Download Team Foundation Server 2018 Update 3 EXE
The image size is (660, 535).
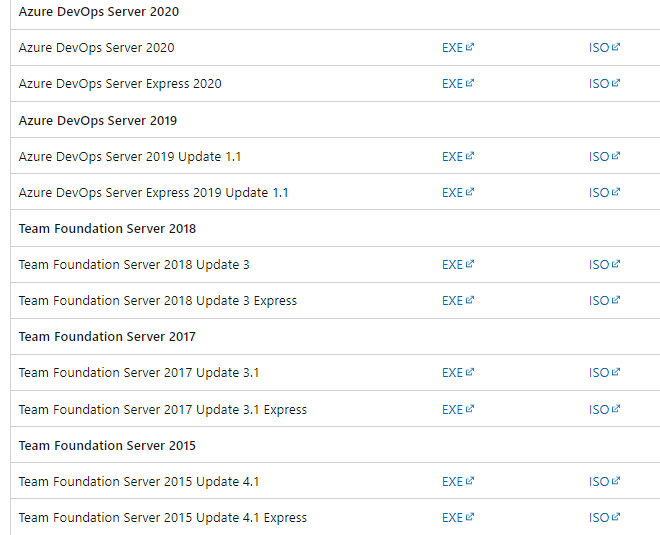pos(458,264)
